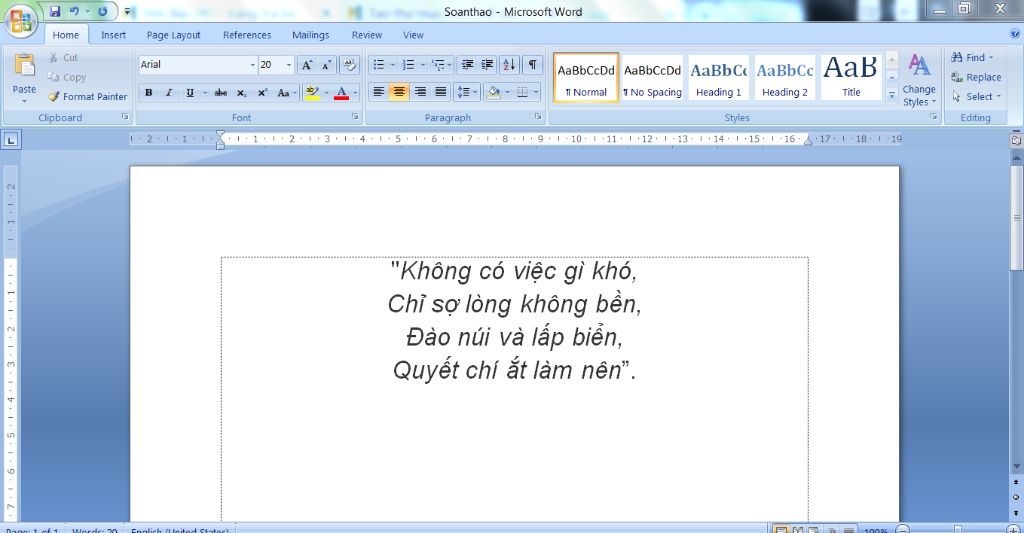Toggle Show/Hide paragraph marks
Screen dimensions: 1024x533
[532, 65]
